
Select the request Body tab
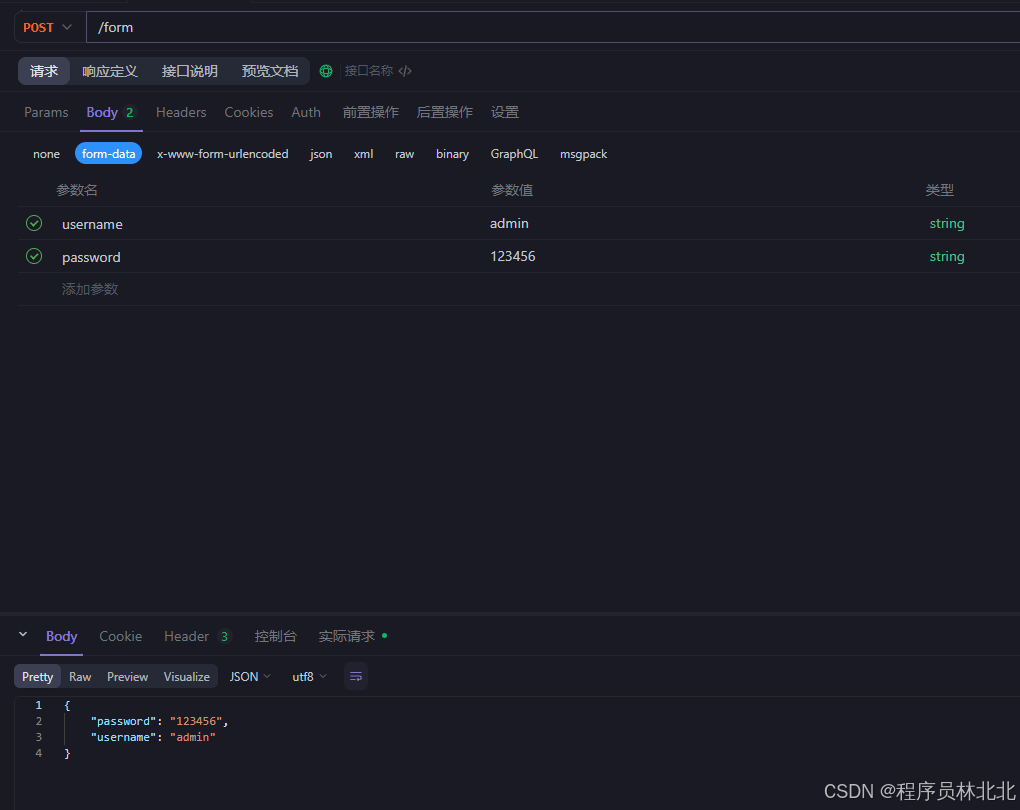111,113
